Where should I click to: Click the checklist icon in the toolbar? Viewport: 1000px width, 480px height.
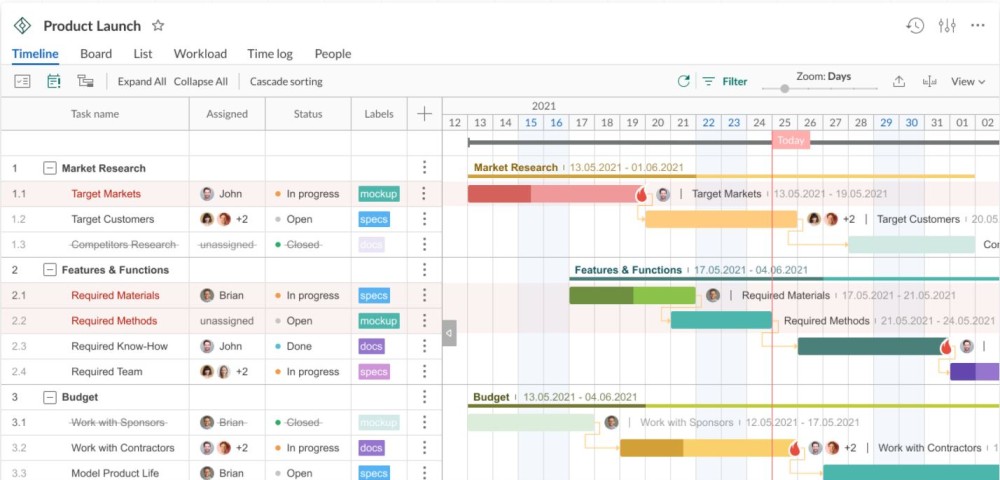[22, 81]
